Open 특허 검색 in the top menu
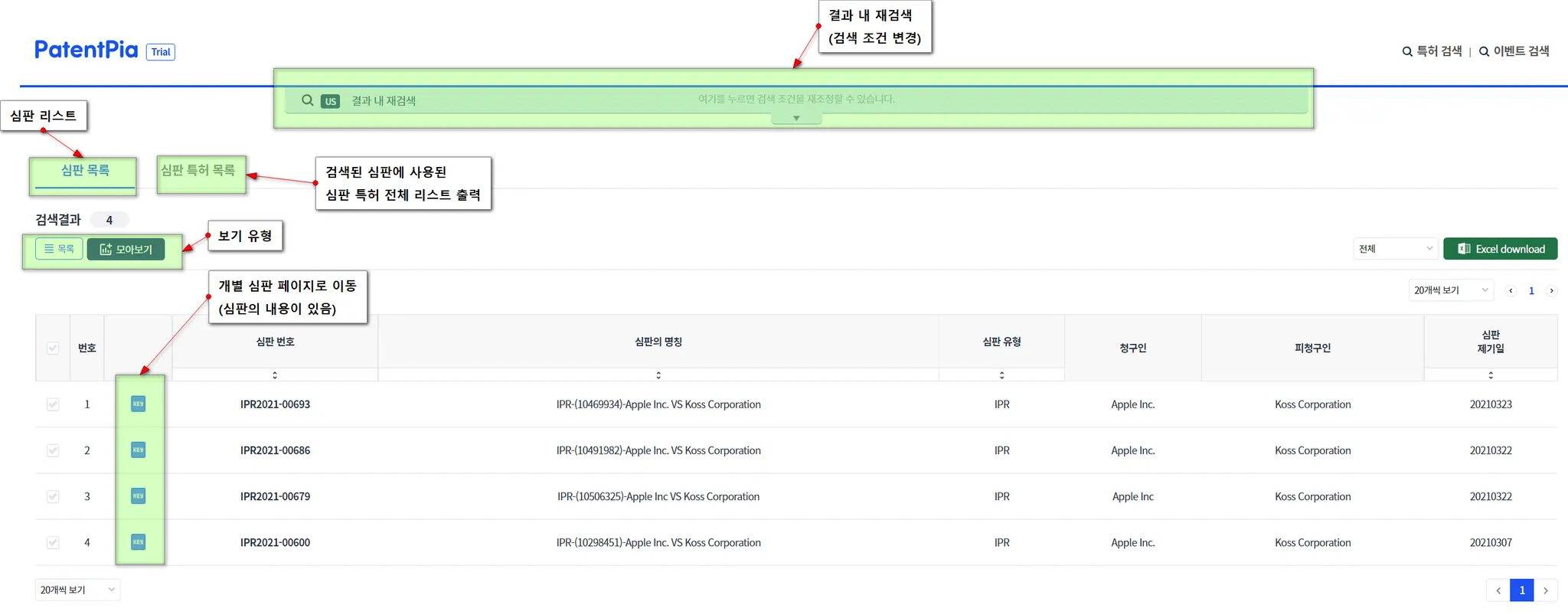This screenshot has width=1568, height=615. (1432, 51)
